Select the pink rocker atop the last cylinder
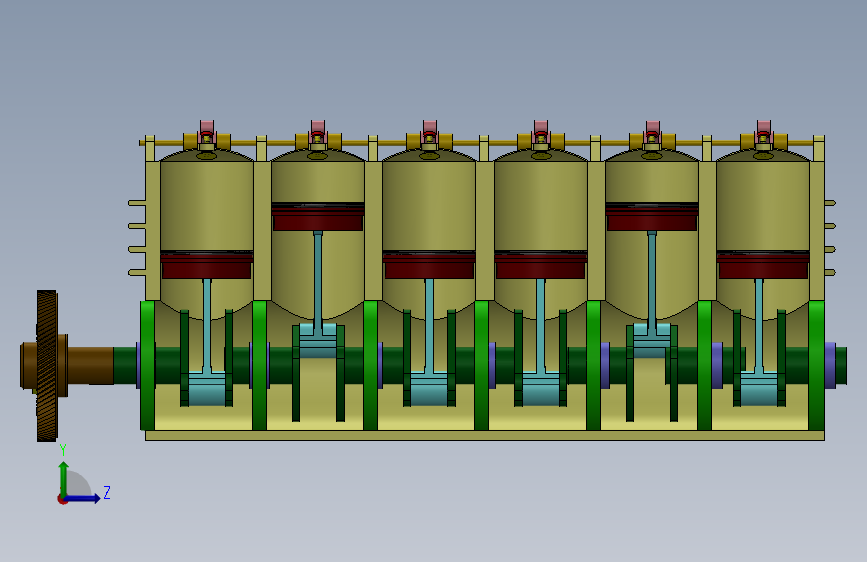The height and width of the screenshot is (562, 867). (x=764, y=128)
